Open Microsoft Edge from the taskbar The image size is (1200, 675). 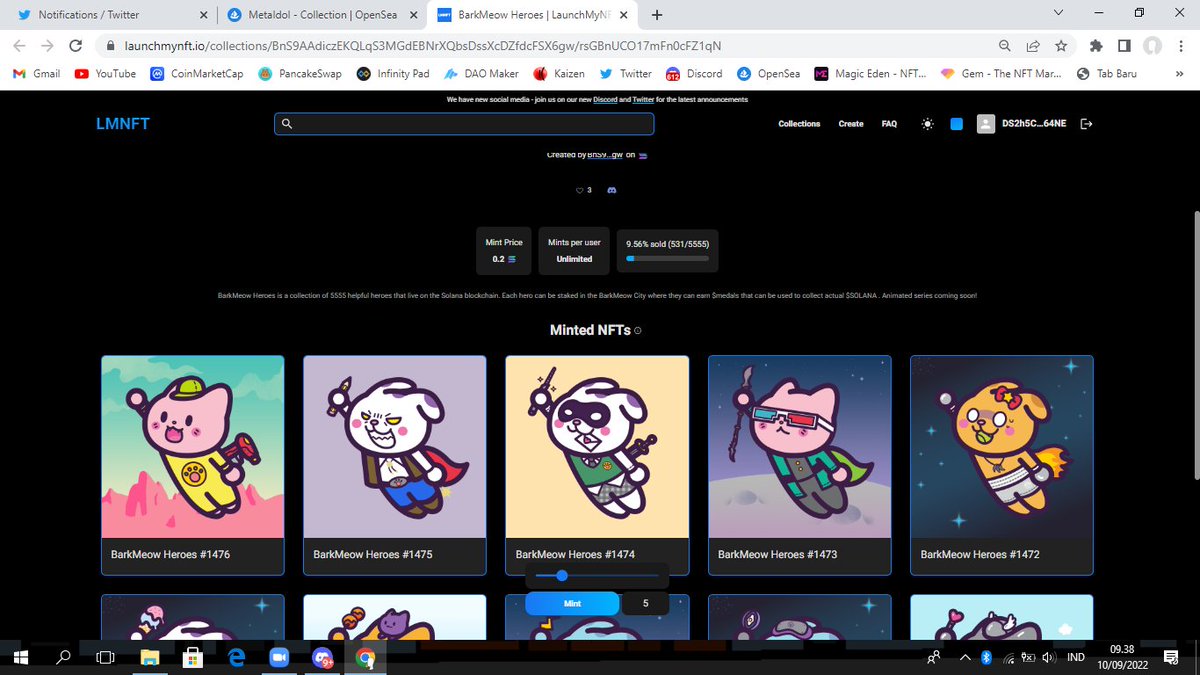[x=236, y=657]
